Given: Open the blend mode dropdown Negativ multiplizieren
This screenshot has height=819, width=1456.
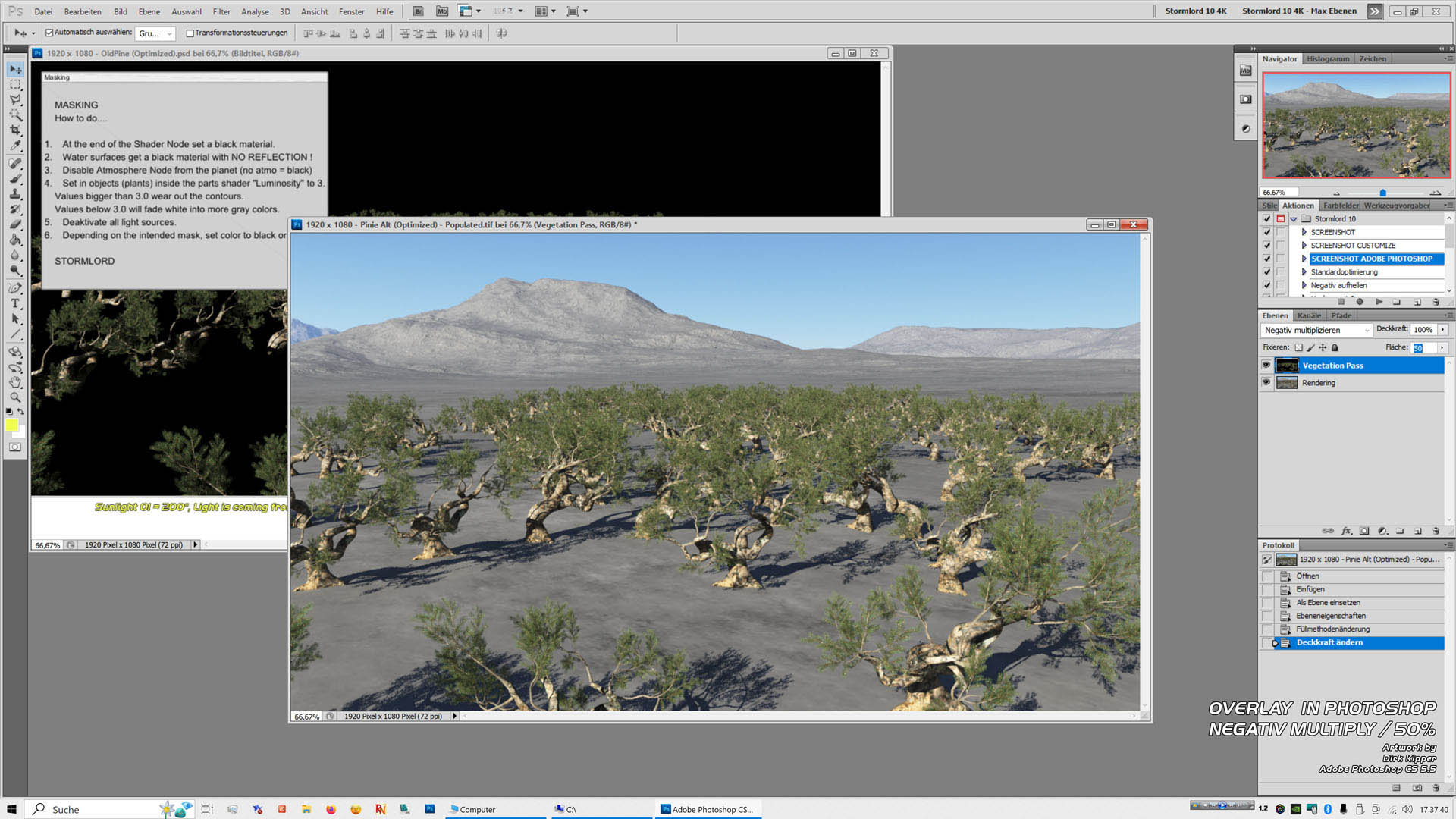Looking at the screenshot, I should tap(1316, 330).
